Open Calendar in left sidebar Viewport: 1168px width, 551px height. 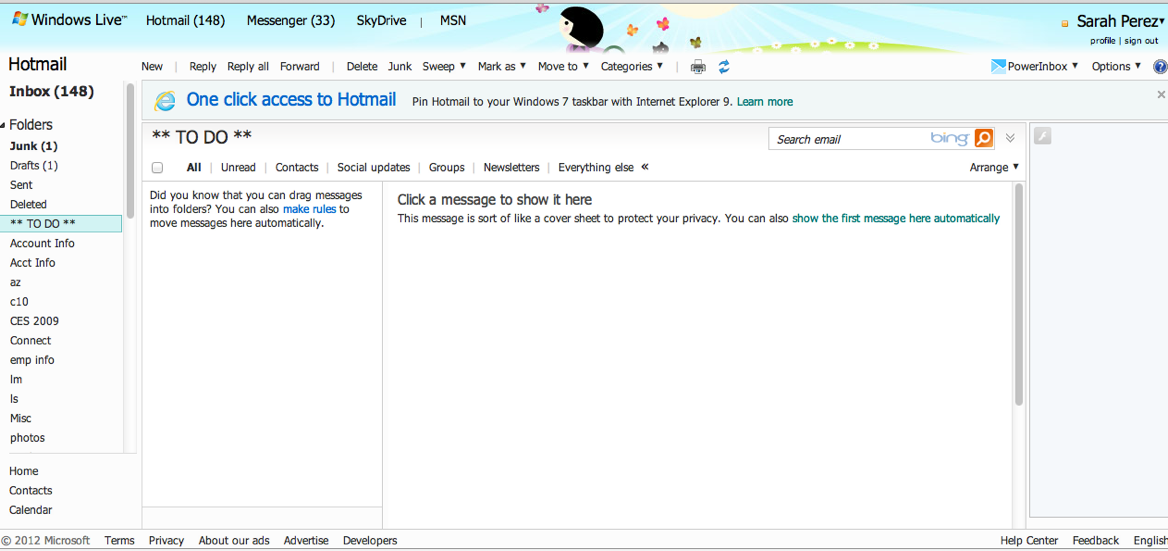[31, 510]
